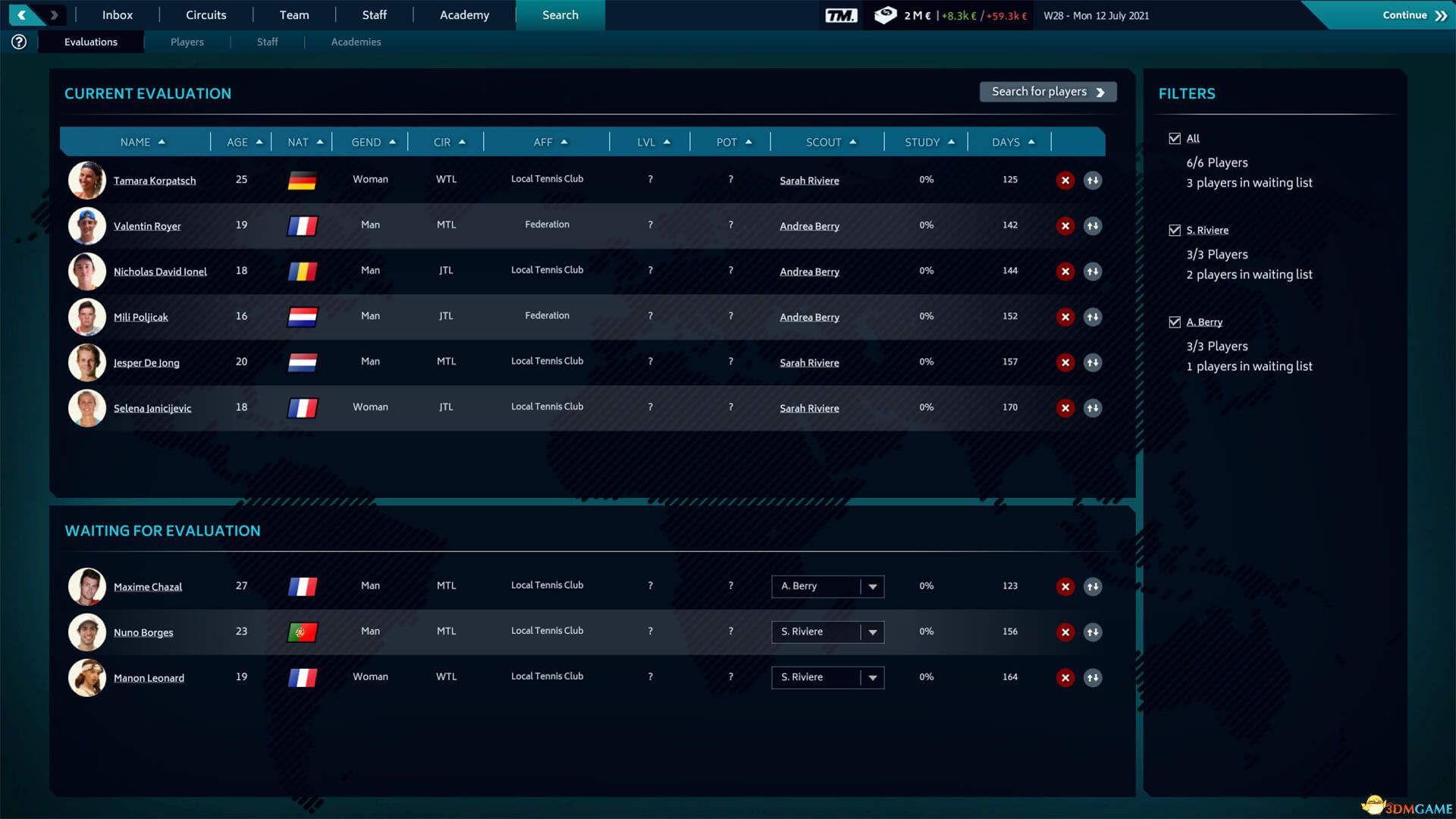This screenshot has height=819, width=1456.
Task: Click reorder arrows icon for Valentin Royer
Action: pyautogui.click(x=1092, y=226)
